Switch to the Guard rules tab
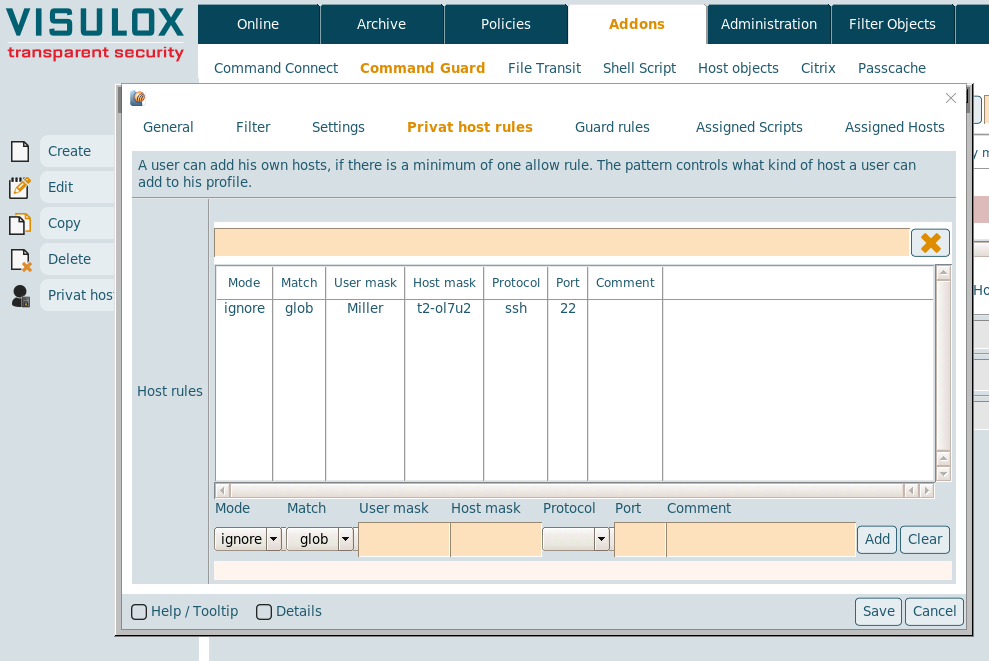 pos(612,127)
